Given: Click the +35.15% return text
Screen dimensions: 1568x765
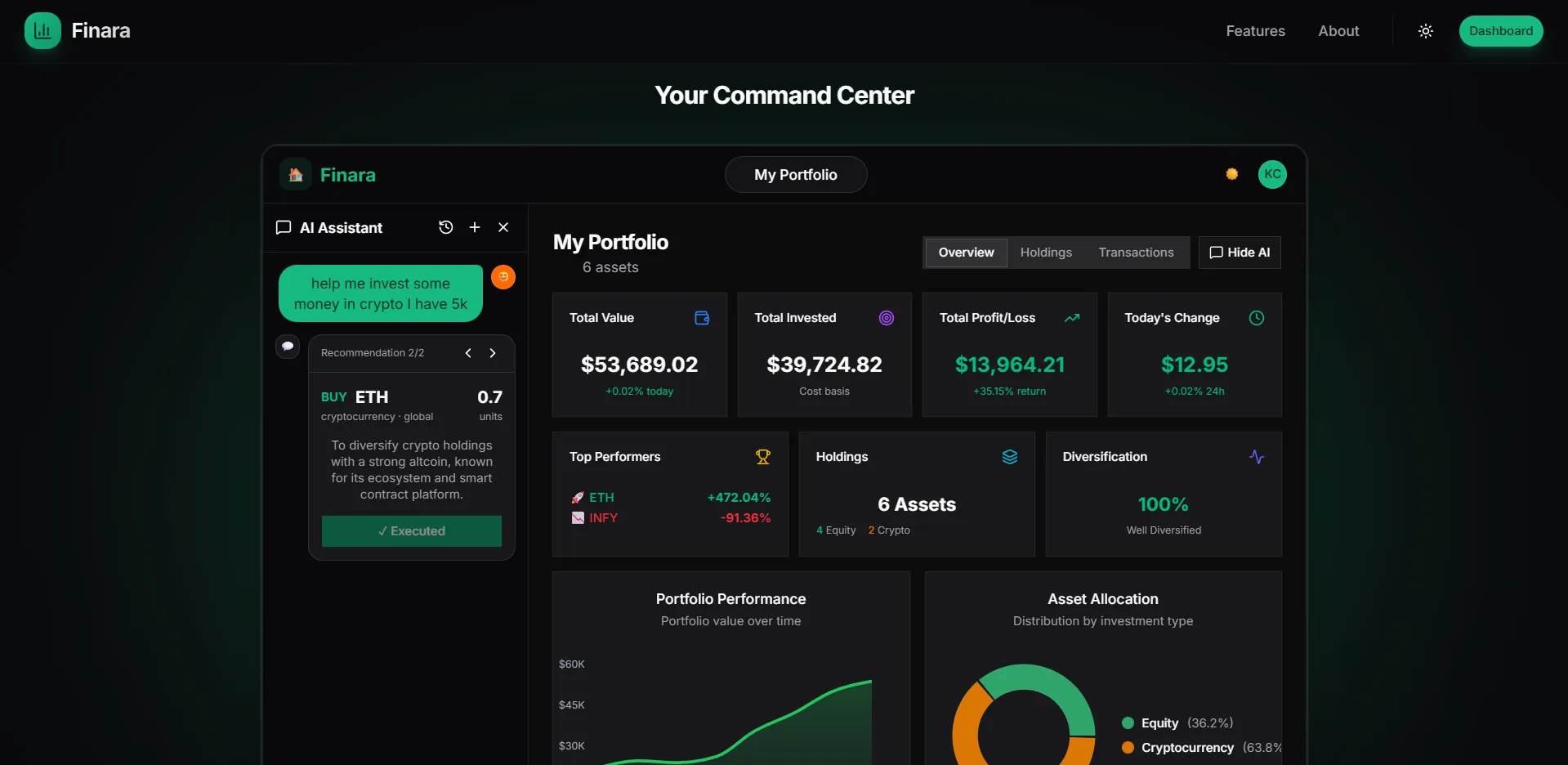Looking at the screenshot, I should pos(1010,391).
